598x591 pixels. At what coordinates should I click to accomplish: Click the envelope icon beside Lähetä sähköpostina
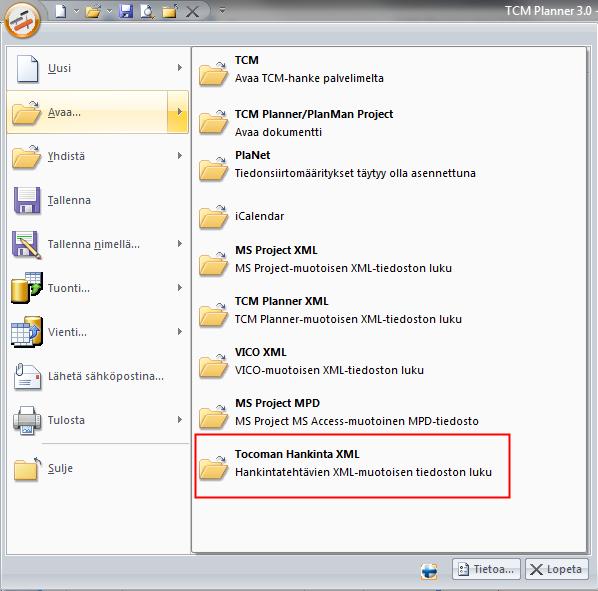pos(27,376)
